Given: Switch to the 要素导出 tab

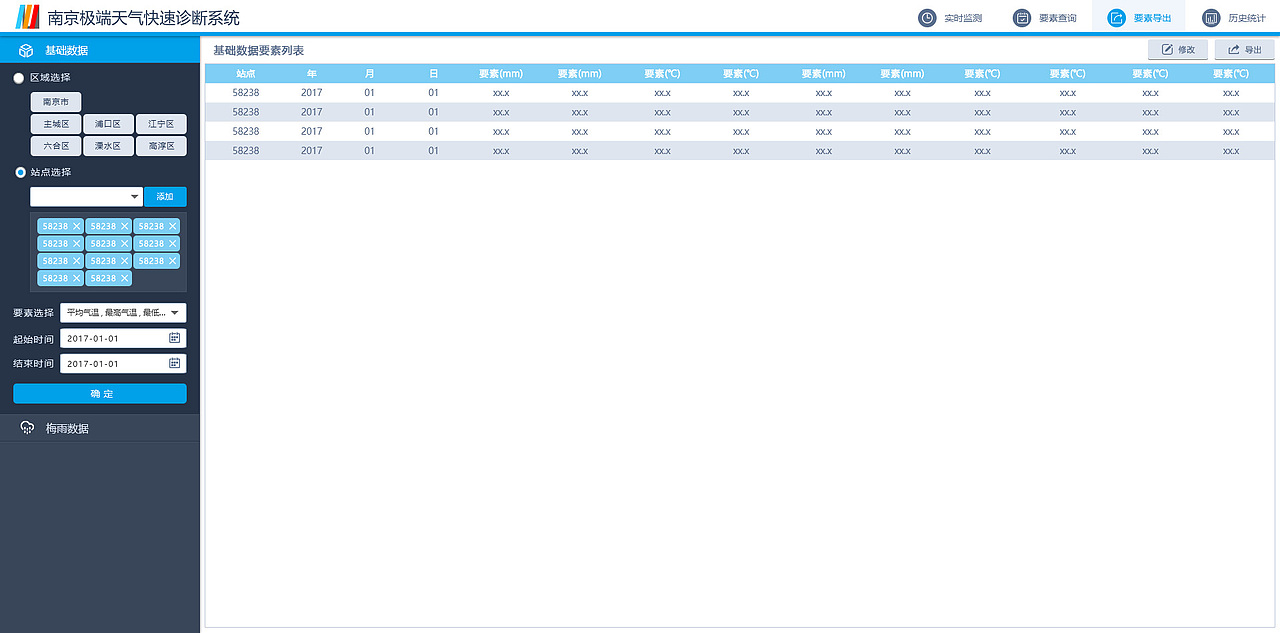Looking at the screenshot, I should click(x=1139, y=18).
